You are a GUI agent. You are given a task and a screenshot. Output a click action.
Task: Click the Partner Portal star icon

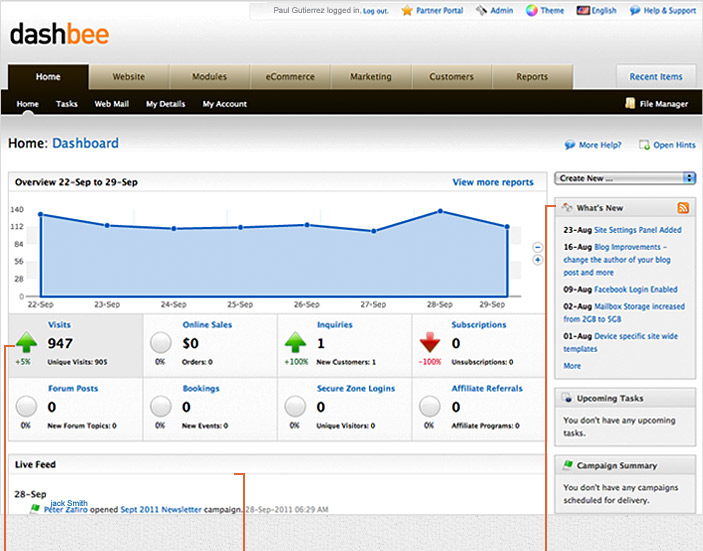[x=407, y=10]
